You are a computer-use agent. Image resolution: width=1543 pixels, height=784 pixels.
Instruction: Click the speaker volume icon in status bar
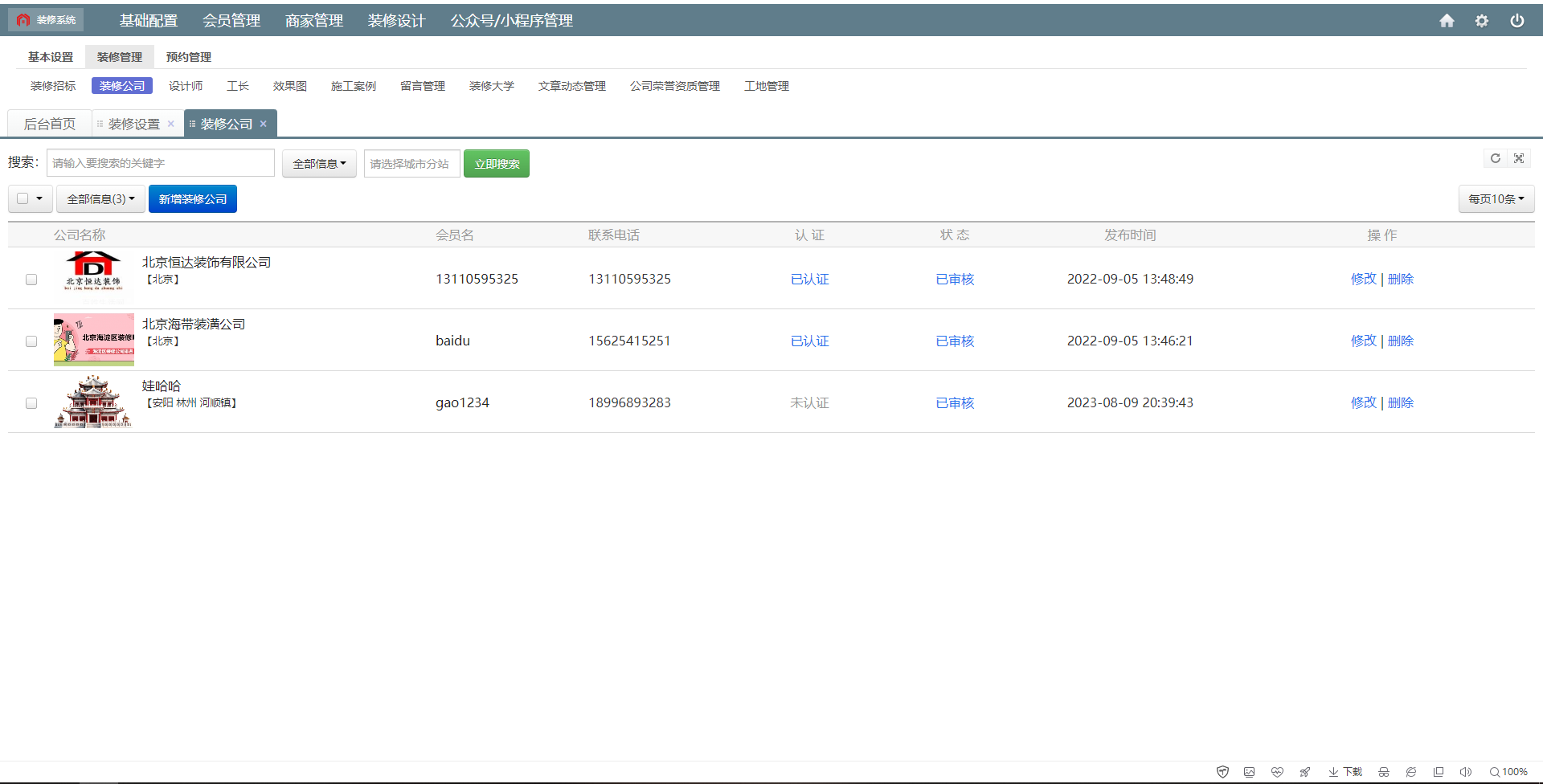coord(1465,772)
